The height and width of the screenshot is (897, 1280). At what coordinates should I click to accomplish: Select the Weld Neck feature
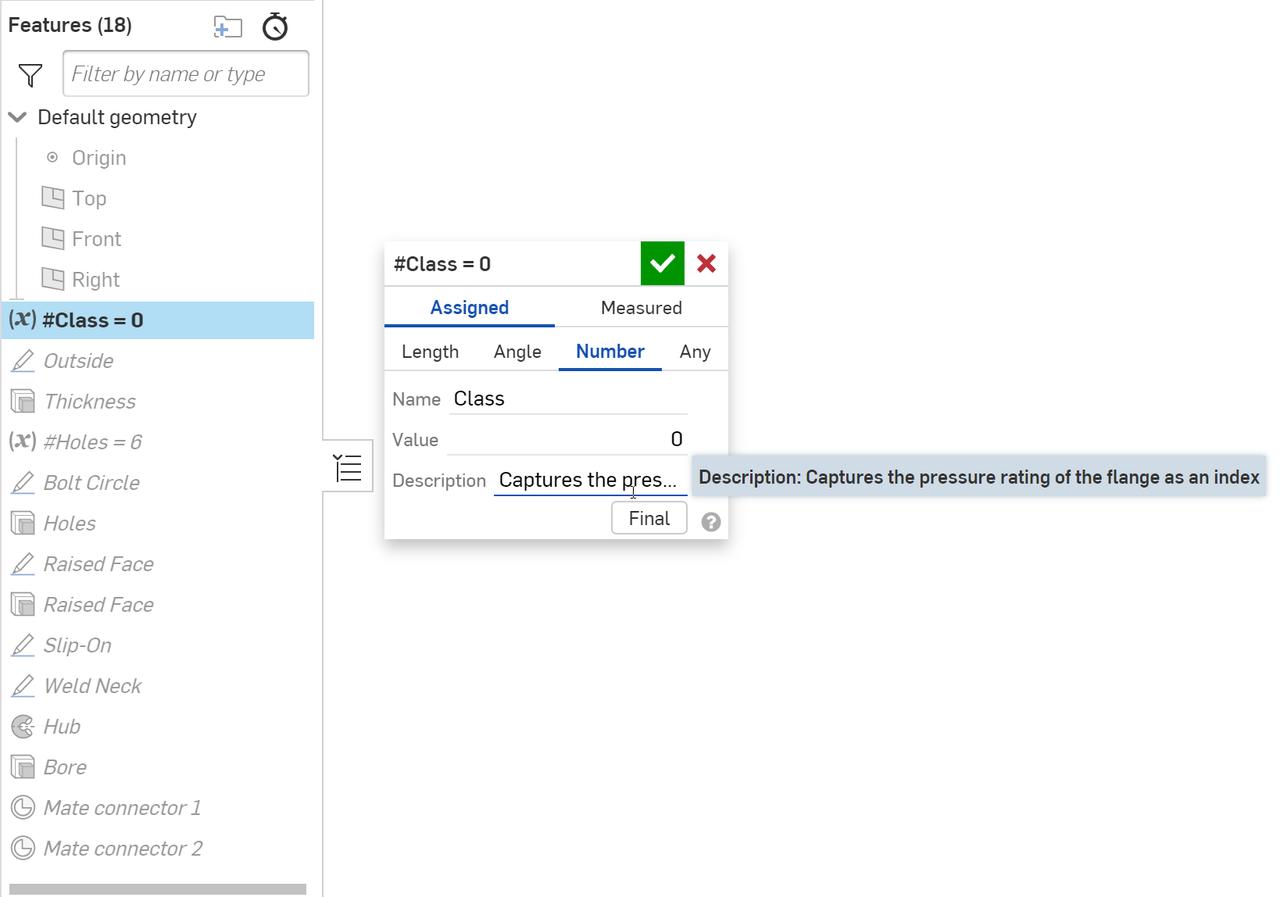[x=93, y=685]
